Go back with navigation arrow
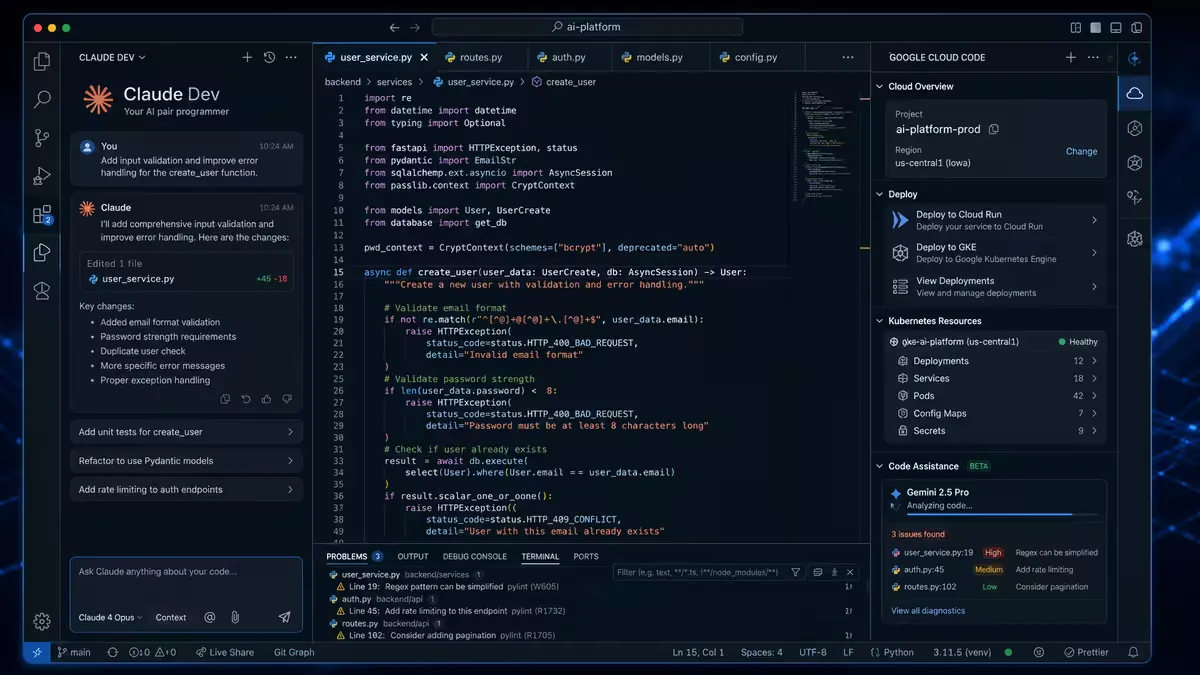Viewport: 1200px width, 675px height. (394, 28)
